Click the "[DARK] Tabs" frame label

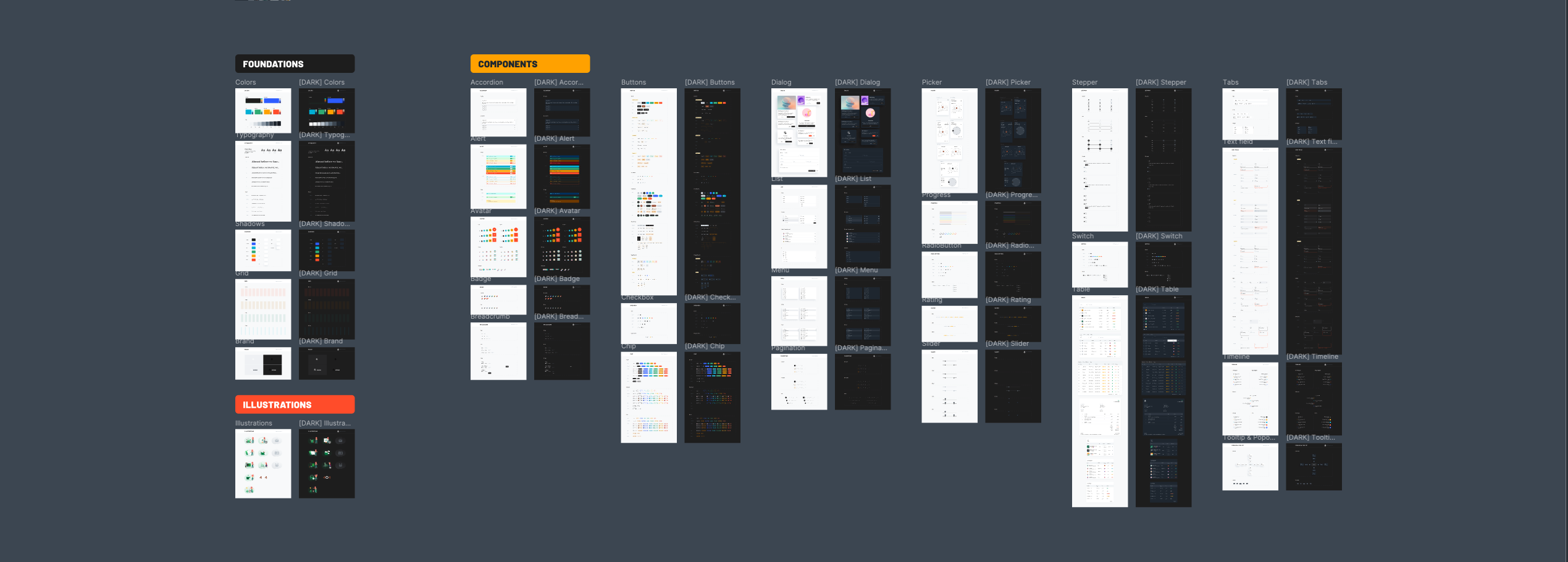tap(1307, 82)
